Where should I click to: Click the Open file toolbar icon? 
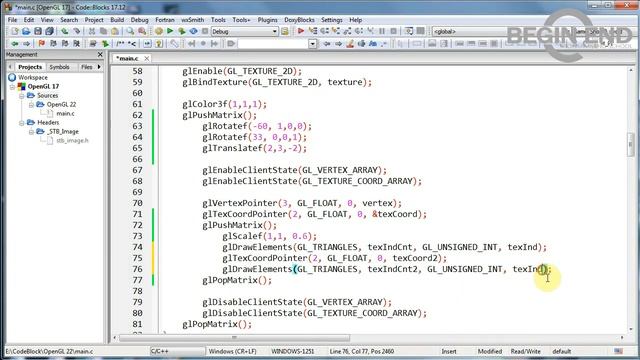(x=26, y=31)
